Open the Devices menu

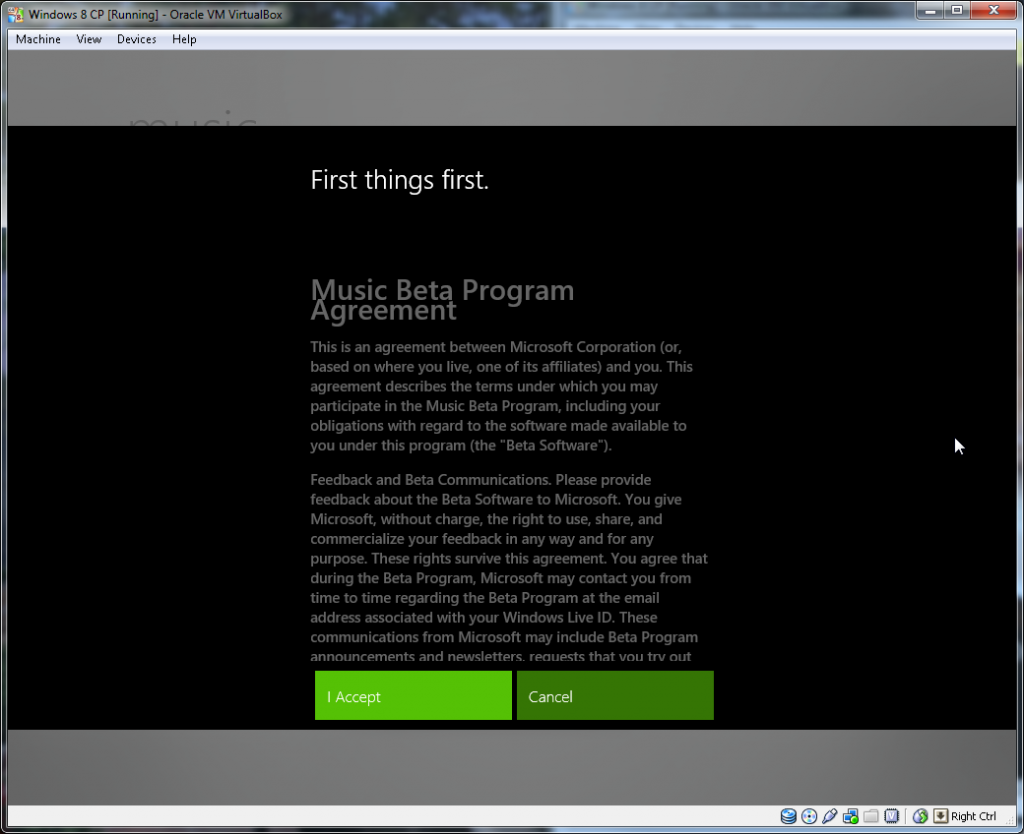(136, 39)
